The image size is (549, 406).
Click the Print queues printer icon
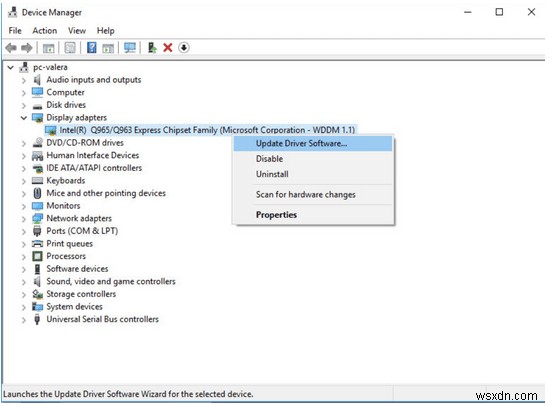(x=37, y=244)
